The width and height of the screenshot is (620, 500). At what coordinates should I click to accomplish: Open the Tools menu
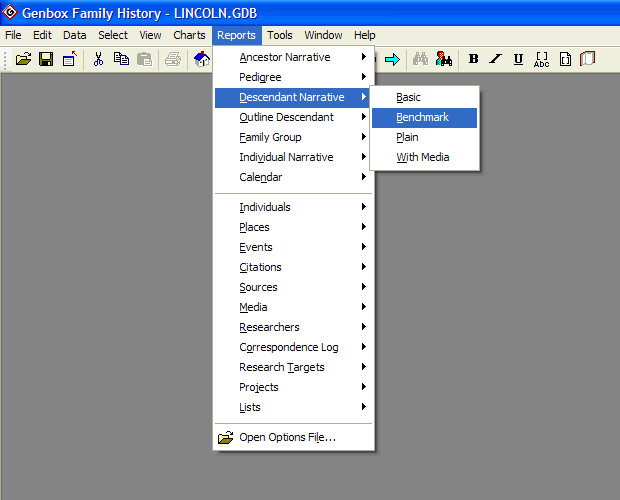point(280,35)
